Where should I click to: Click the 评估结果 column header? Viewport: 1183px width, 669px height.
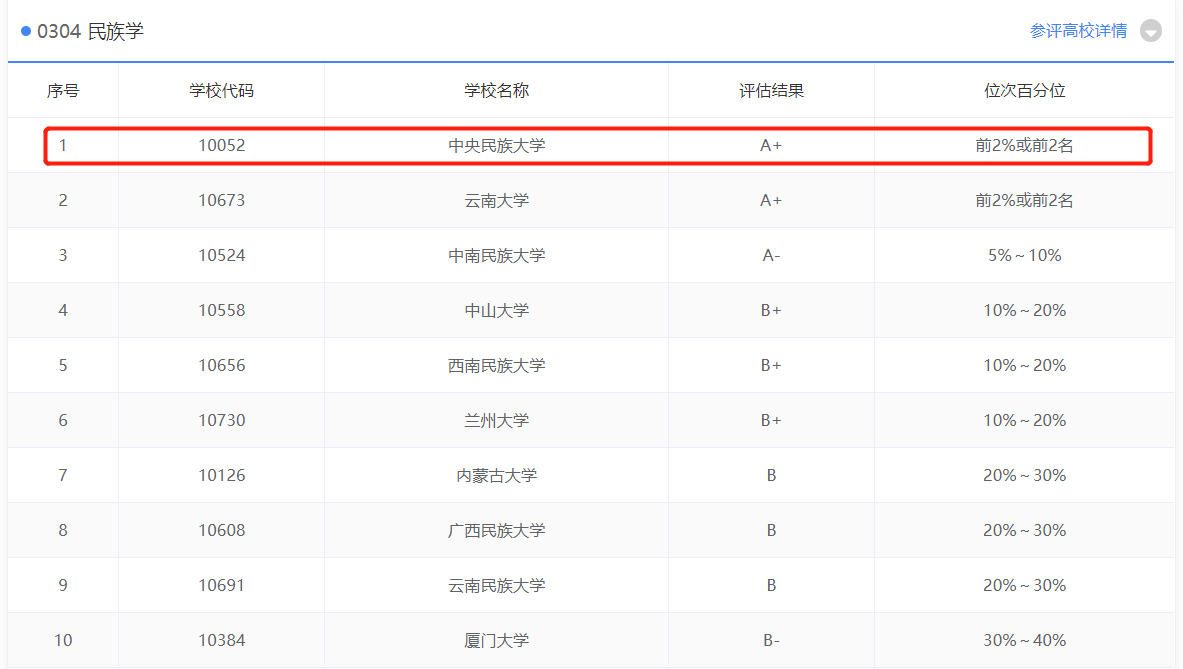pyautogui.click(x=771, y=89)
